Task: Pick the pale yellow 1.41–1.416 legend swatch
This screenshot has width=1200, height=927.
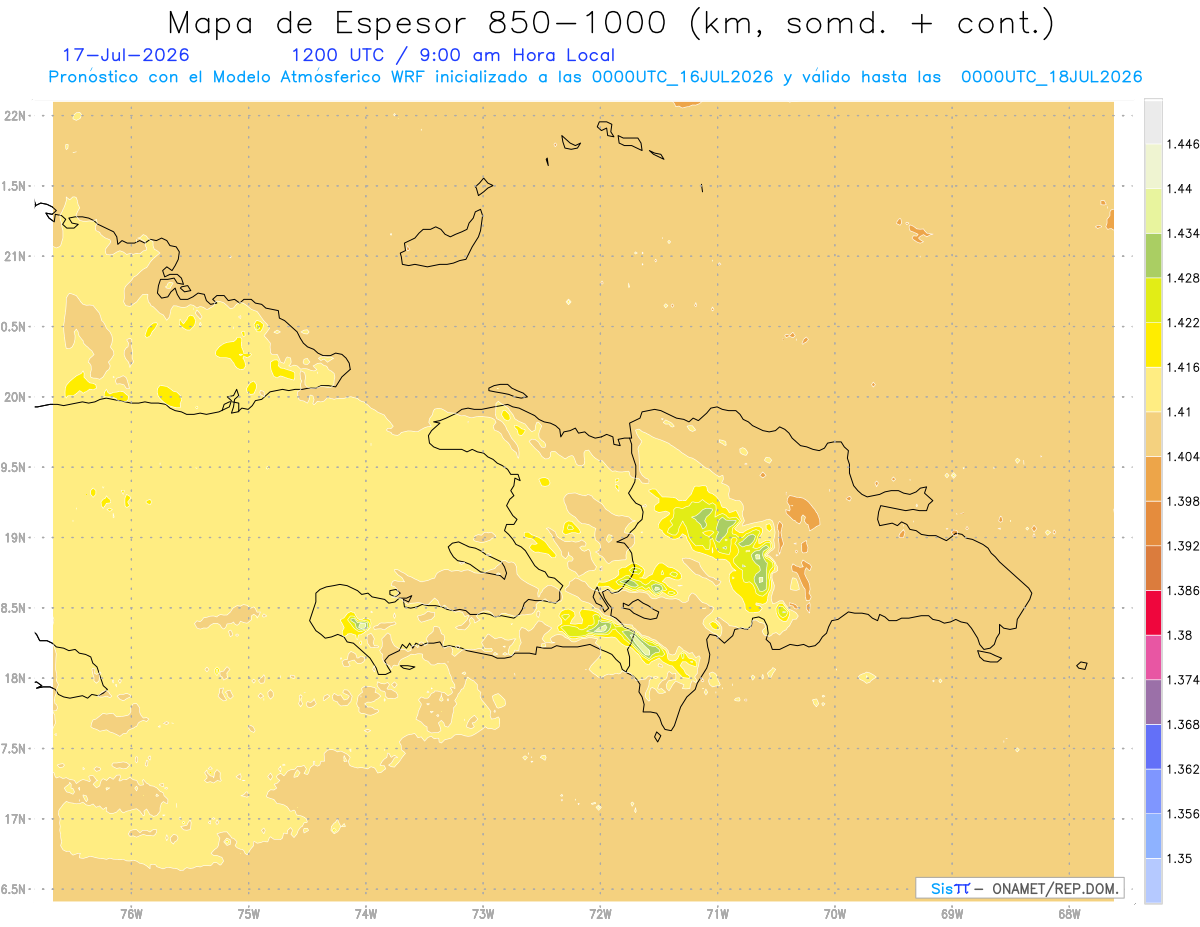Action: 1153,389
